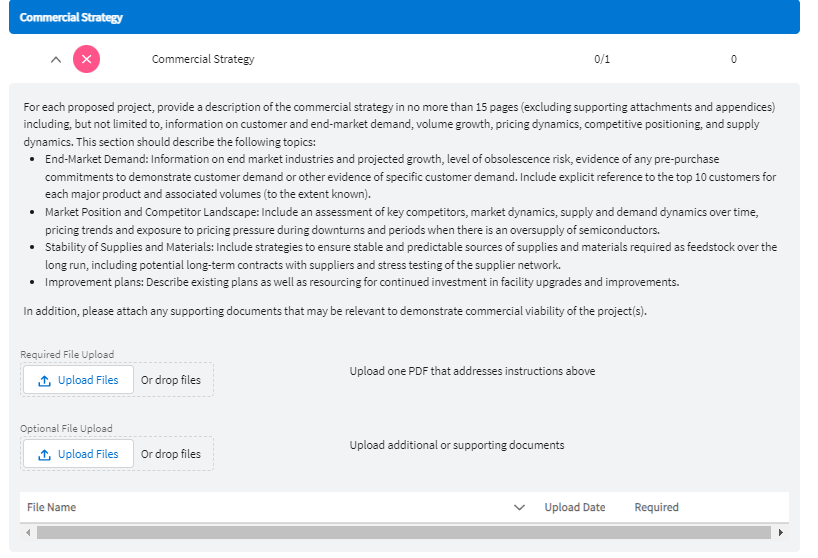Sort by the File Name column header

[52, 507]
